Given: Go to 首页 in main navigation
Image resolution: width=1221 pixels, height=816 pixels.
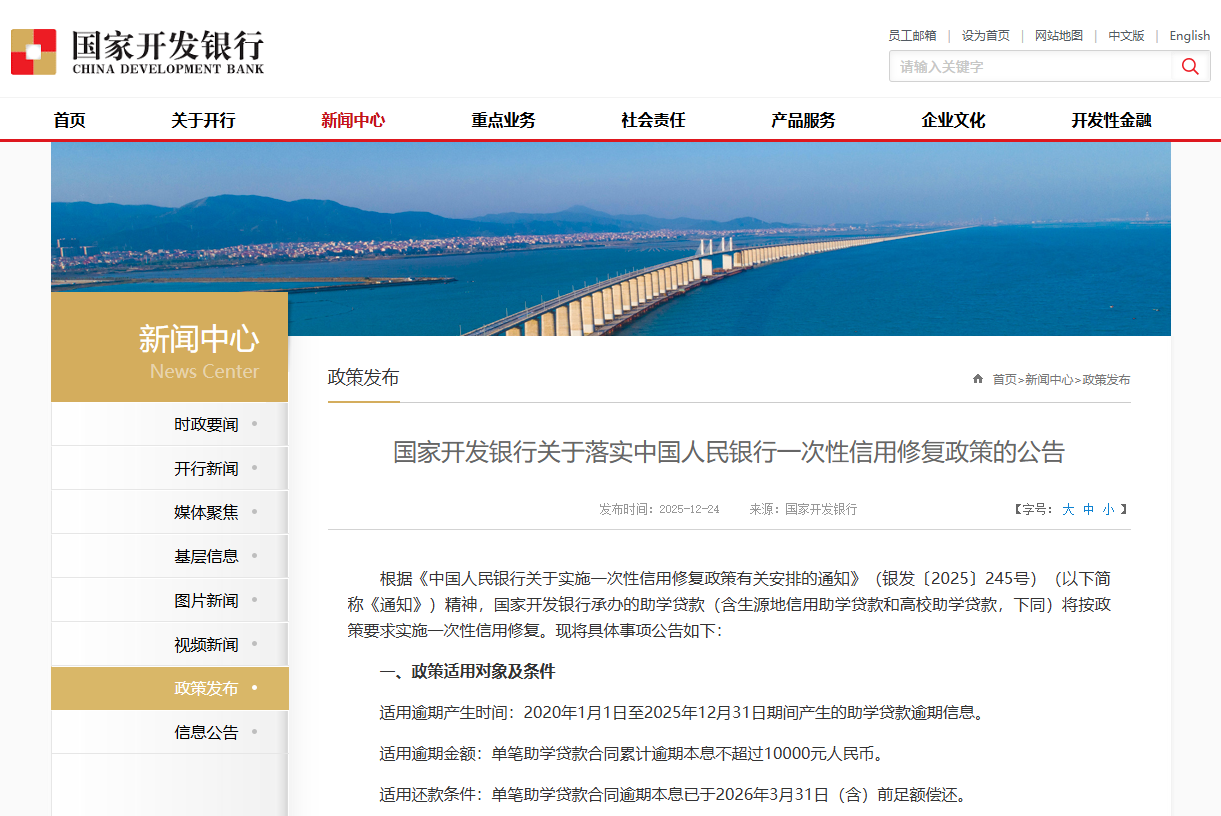Looking at the screenshot, I should (70, 120).
